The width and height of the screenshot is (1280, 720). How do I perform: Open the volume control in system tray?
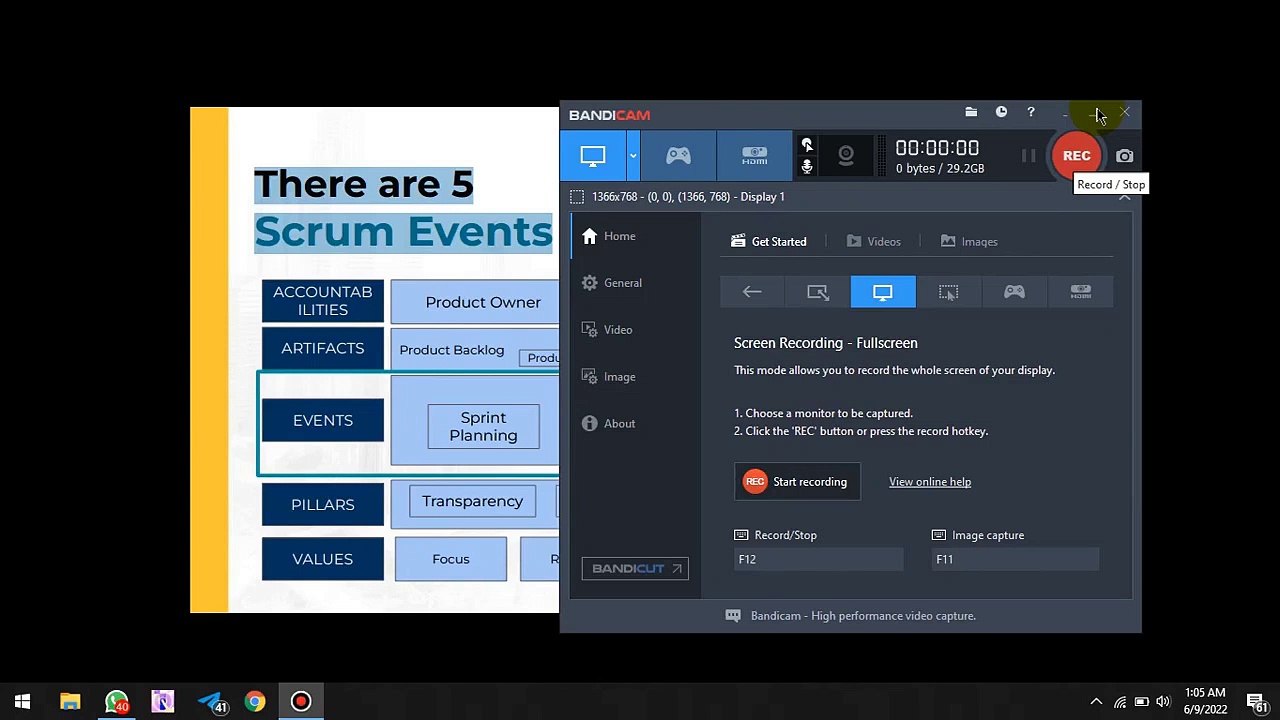(1162, 702)
